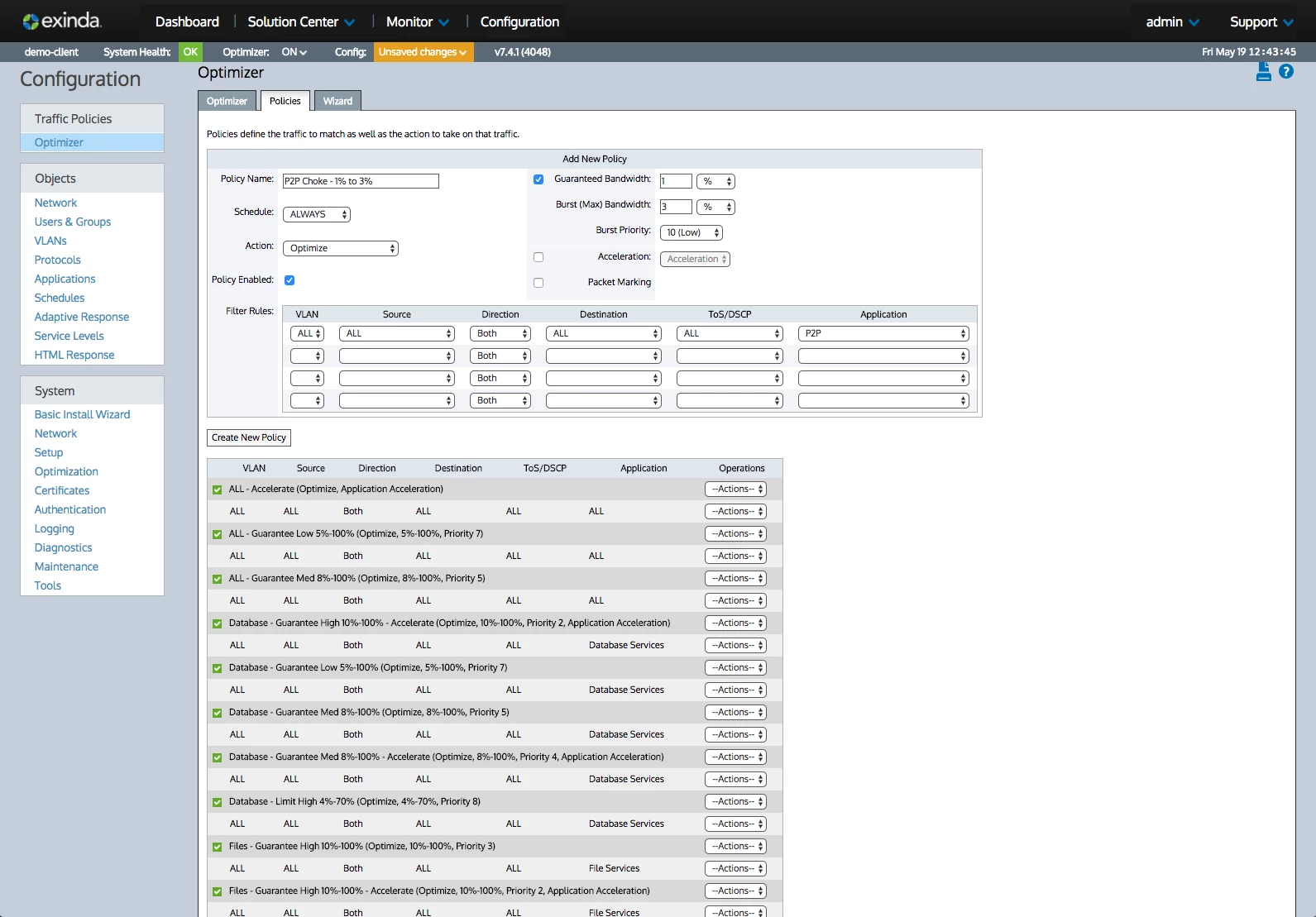Open the Application dropdown showing P2P

[x=883, y=334]
